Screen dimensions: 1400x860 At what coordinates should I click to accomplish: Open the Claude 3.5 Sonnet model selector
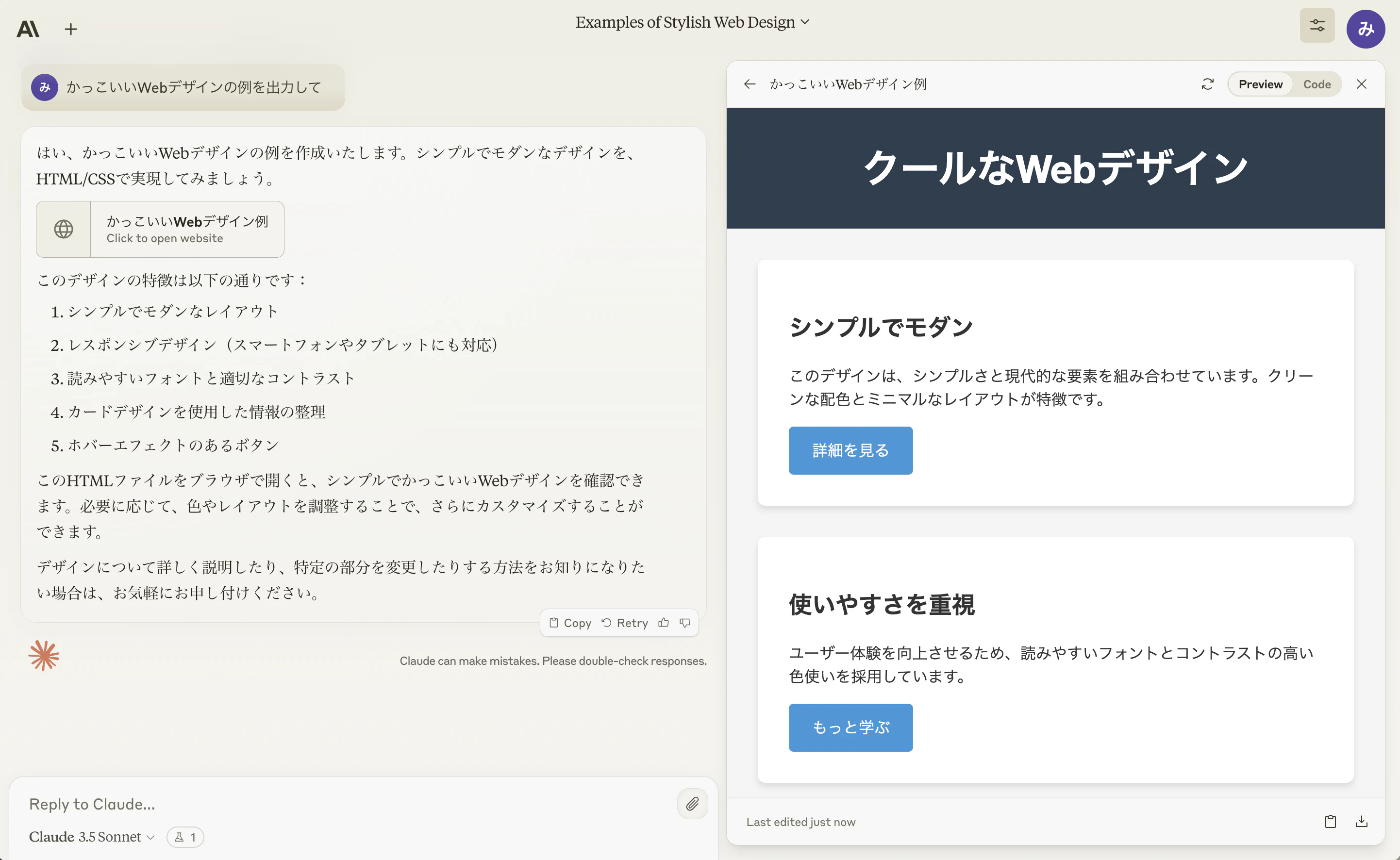92,837
